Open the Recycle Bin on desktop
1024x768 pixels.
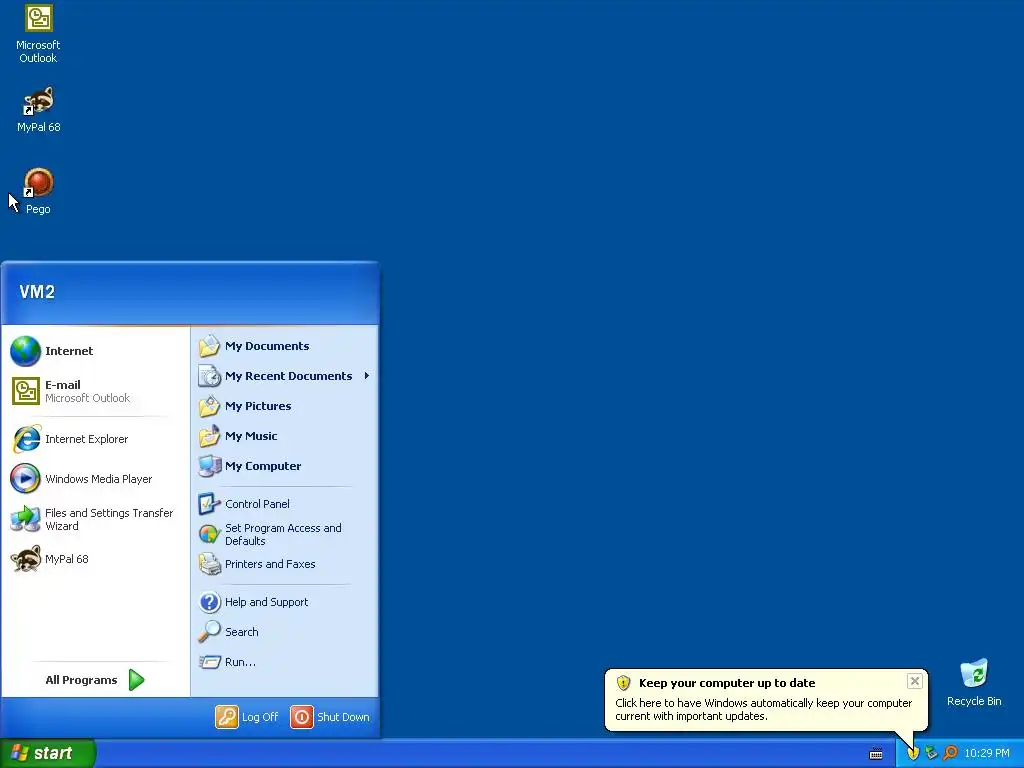coord(974,683)
